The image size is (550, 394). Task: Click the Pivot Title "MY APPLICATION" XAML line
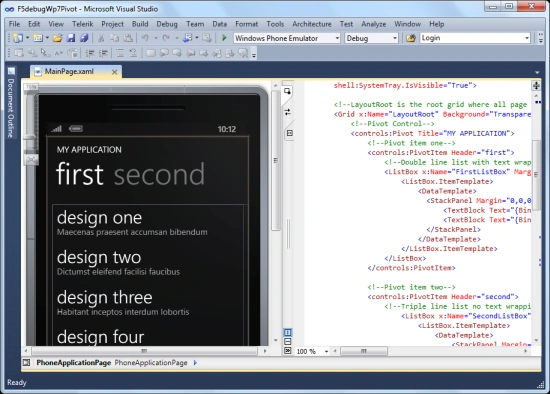coord(432,133)
